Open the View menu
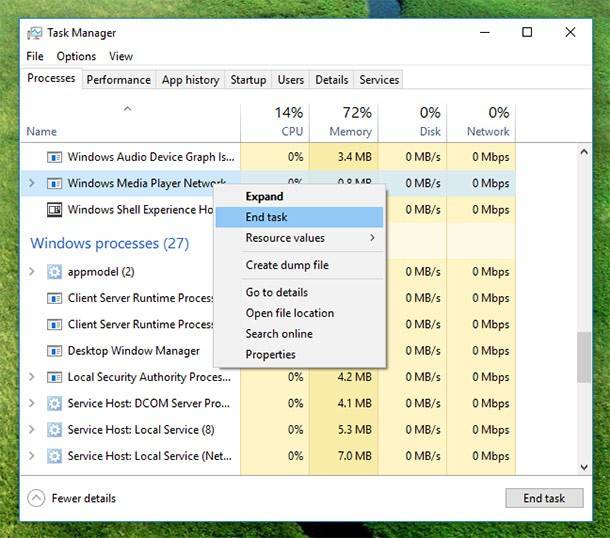This screenshot has height=538, width=610. (121, 56)
